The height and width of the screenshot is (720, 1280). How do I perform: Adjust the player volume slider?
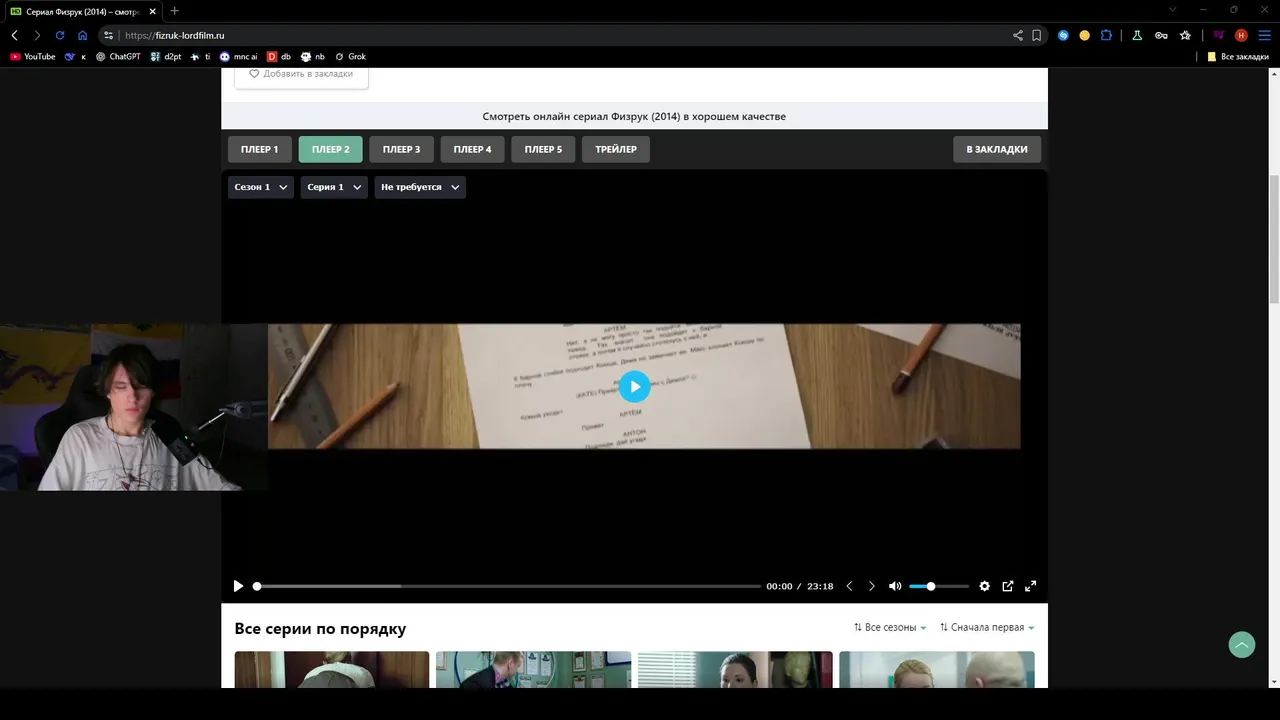(939, 586)
